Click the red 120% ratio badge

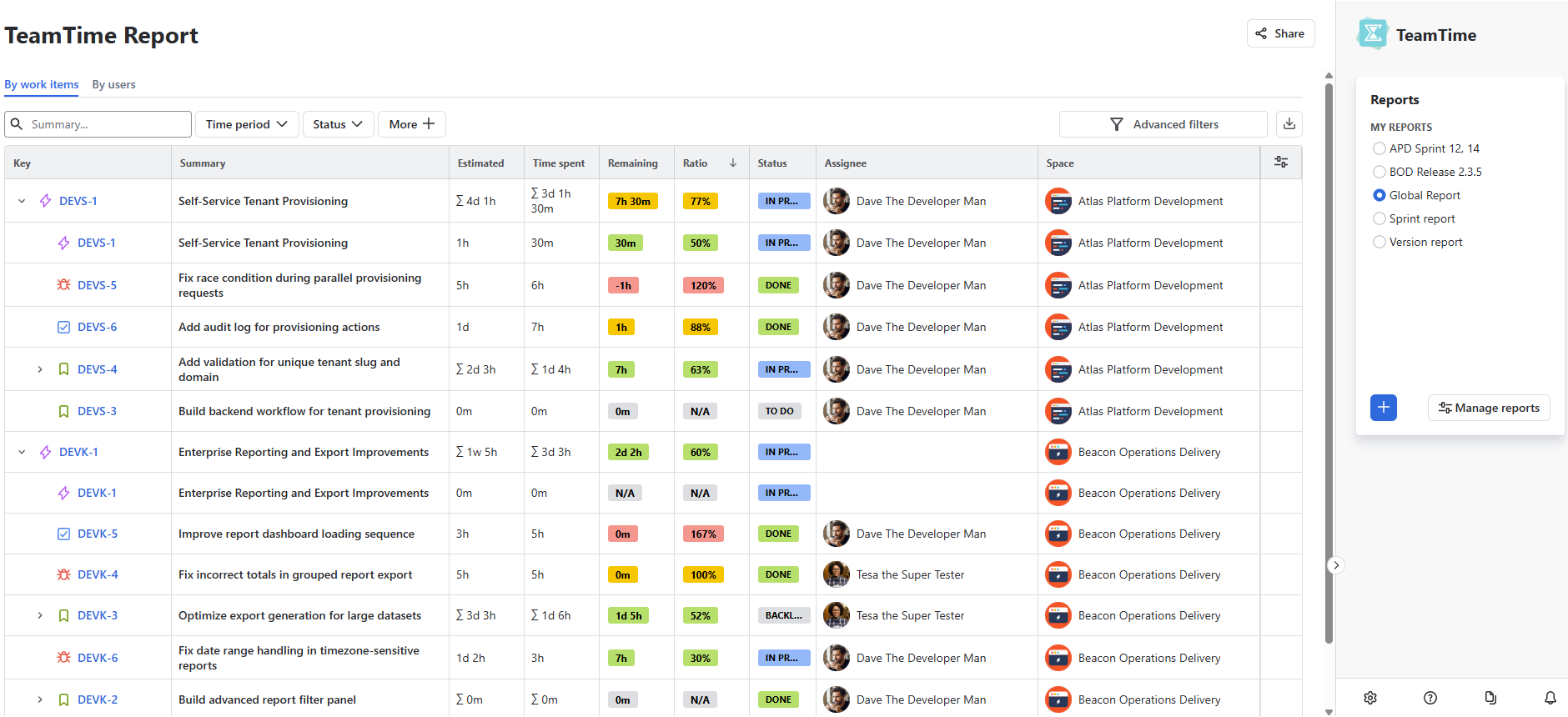702,285
